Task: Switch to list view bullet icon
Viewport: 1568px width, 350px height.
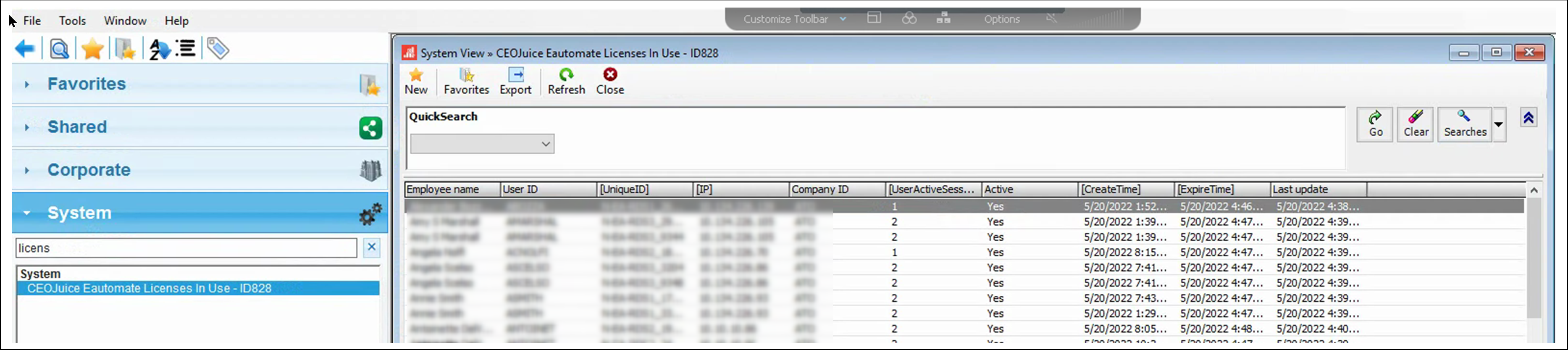Action: [186, 48]
